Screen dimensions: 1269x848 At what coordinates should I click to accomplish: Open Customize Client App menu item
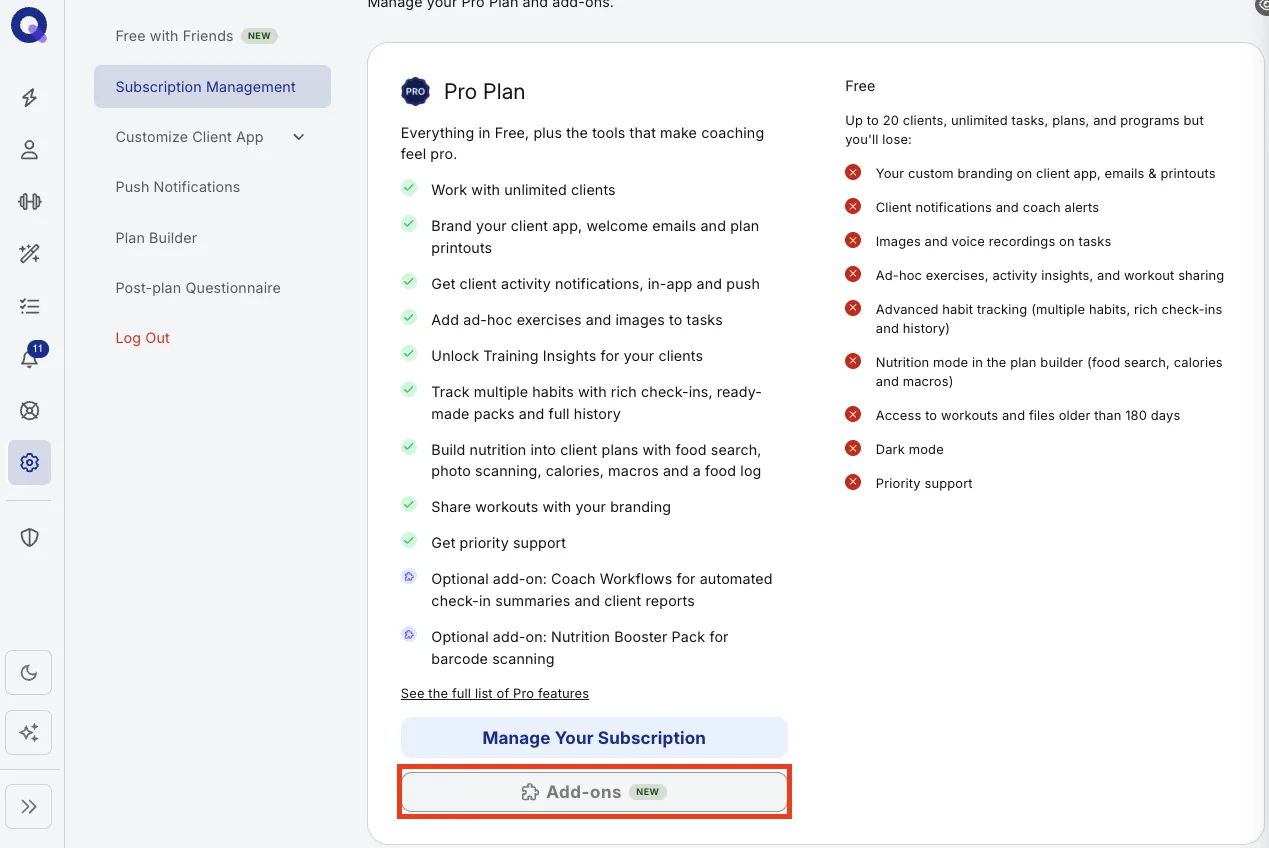189,137
